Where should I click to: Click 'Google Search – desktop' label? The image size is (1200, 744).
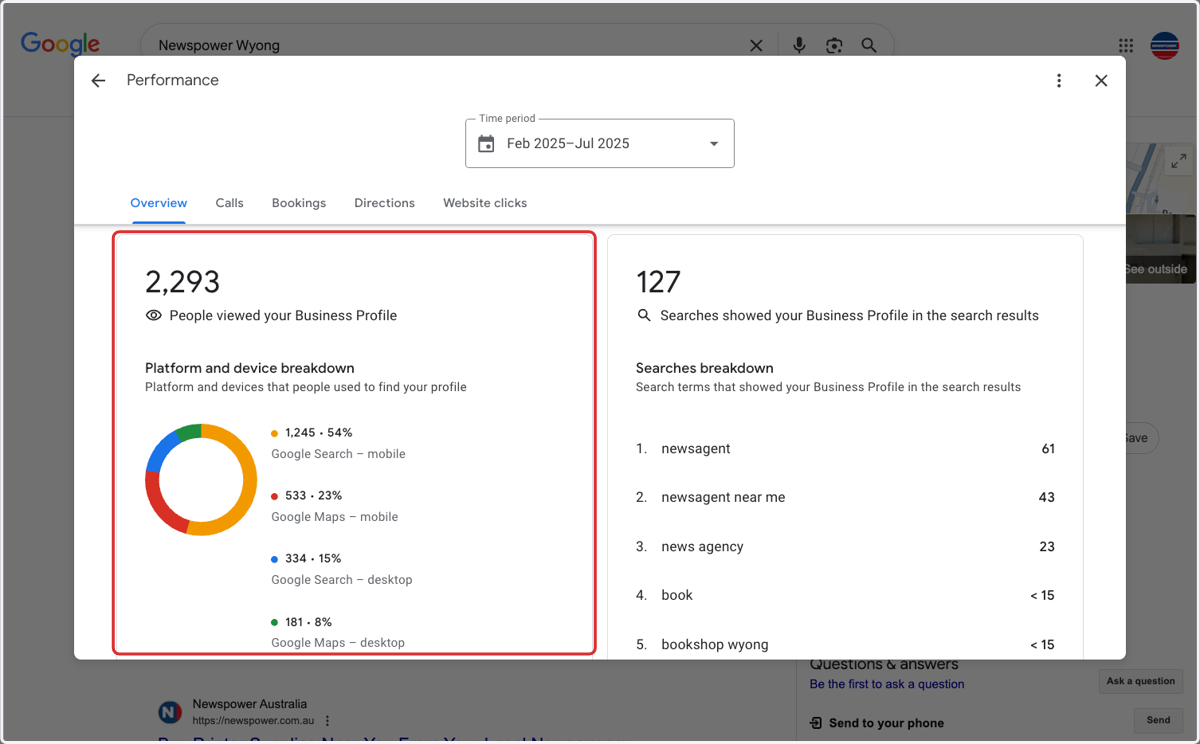pyautogui.click(x=341, y=580)
